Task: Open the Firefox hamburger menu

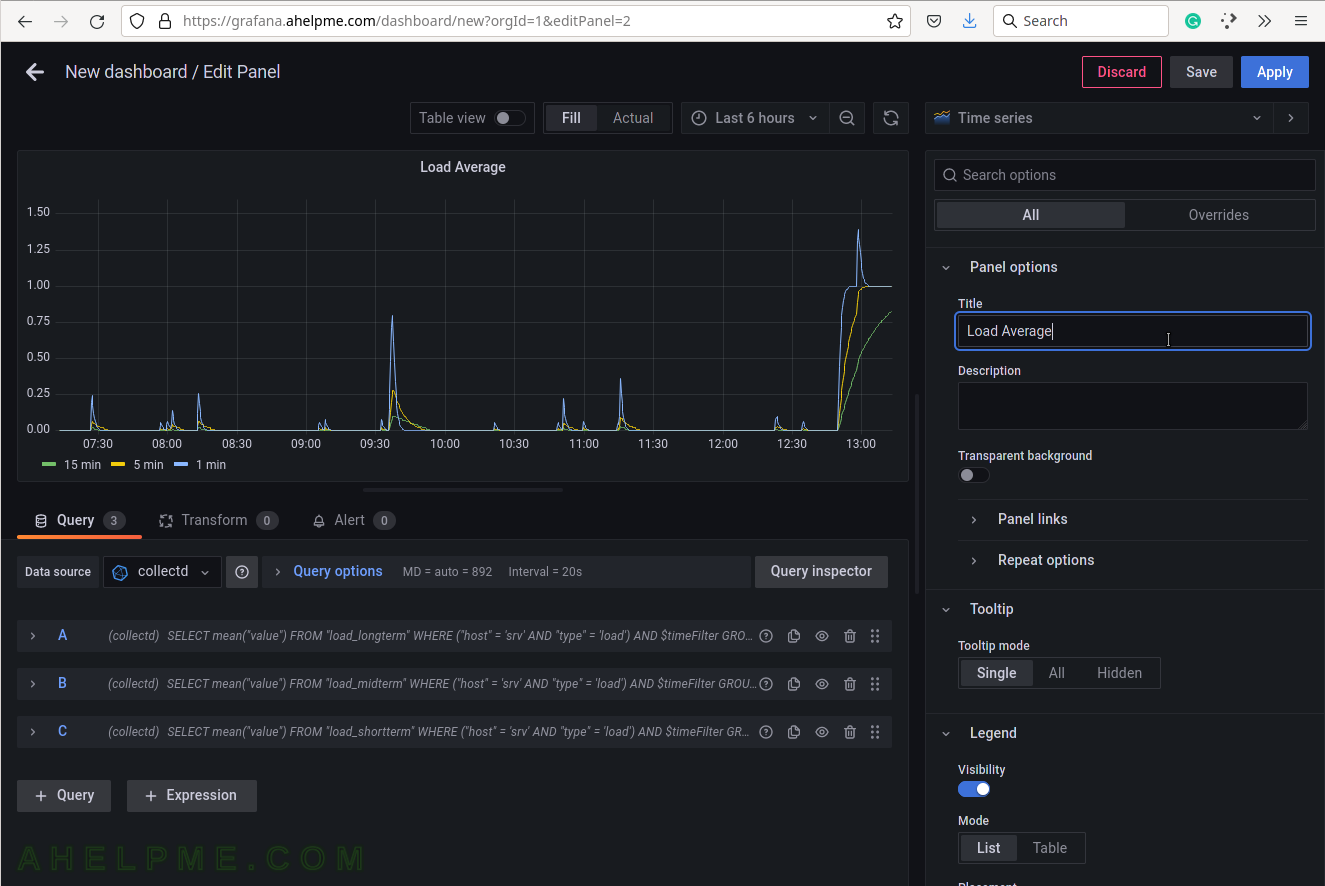Action: 1300,21
